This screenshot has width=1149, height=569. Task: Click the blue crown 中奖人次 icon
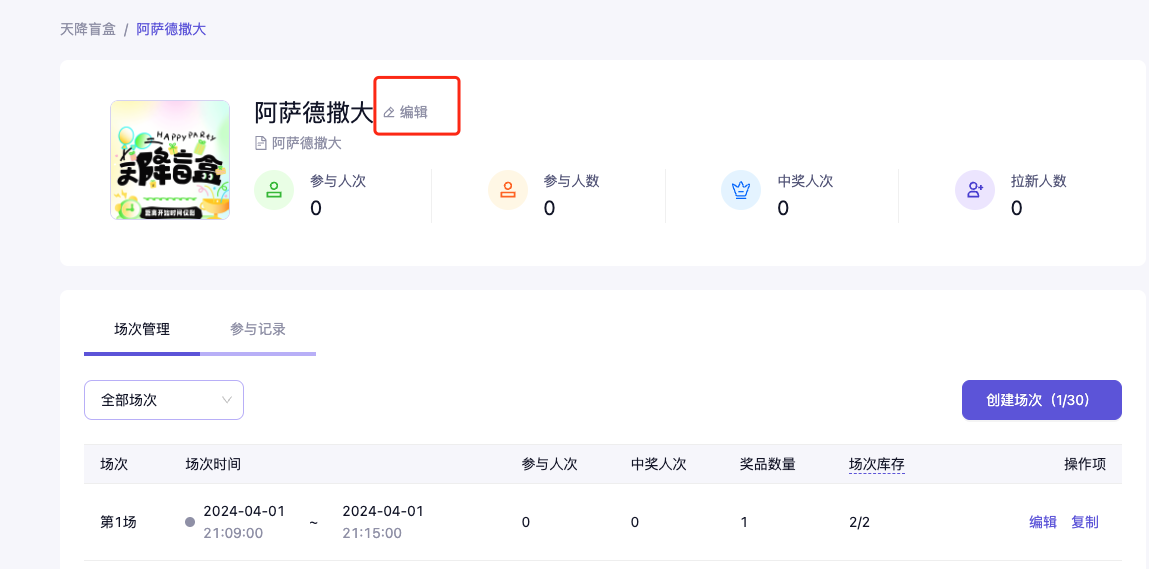(741, 189)
